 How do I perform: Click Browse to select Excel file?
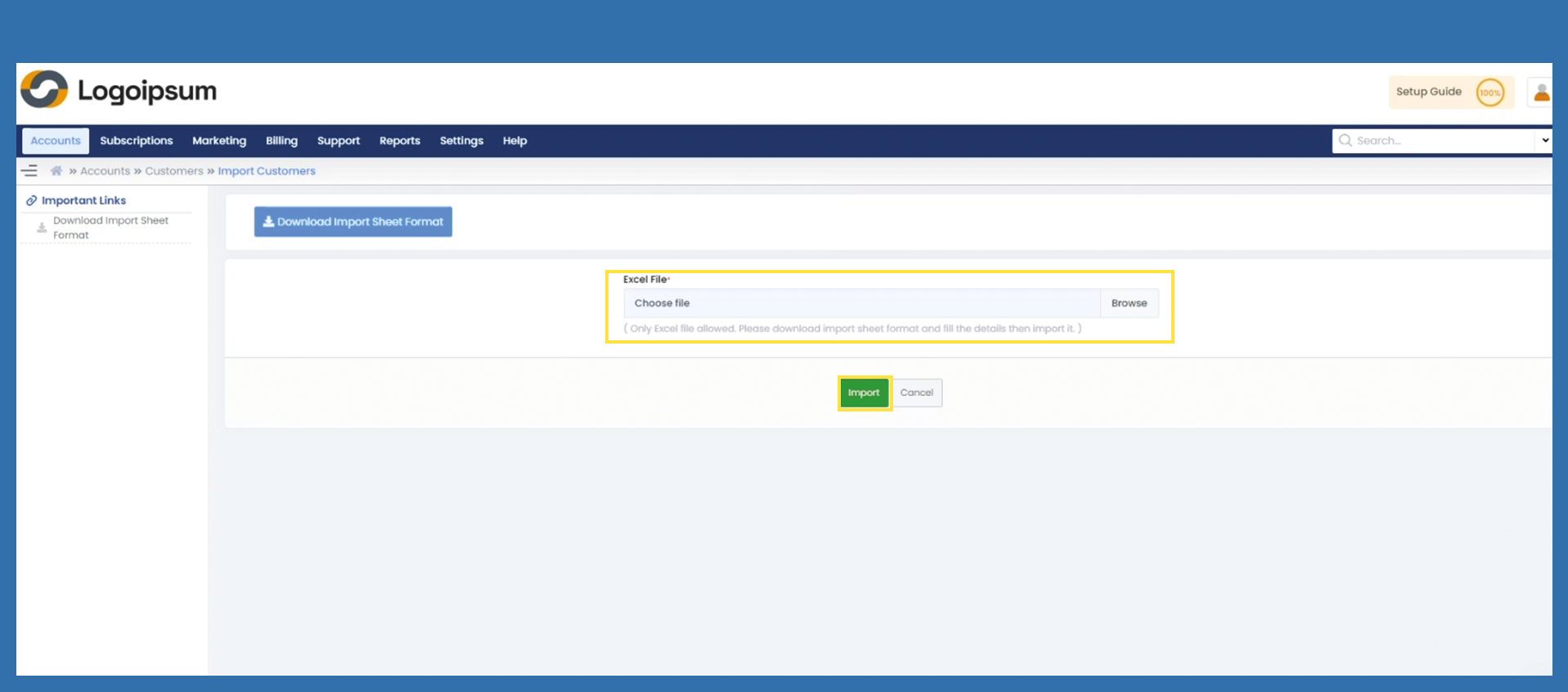tap(1129, 303)
